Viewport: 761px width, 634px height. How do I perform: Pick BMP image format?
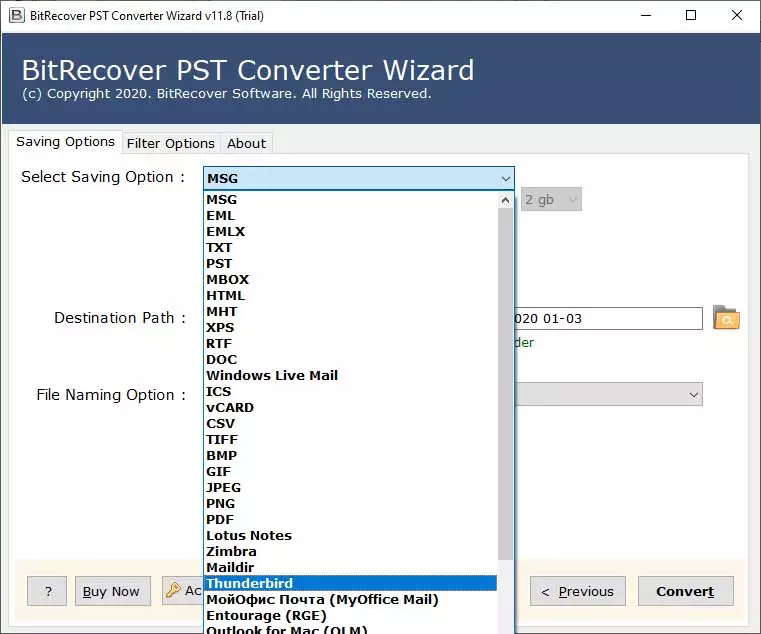pos(350,456)
